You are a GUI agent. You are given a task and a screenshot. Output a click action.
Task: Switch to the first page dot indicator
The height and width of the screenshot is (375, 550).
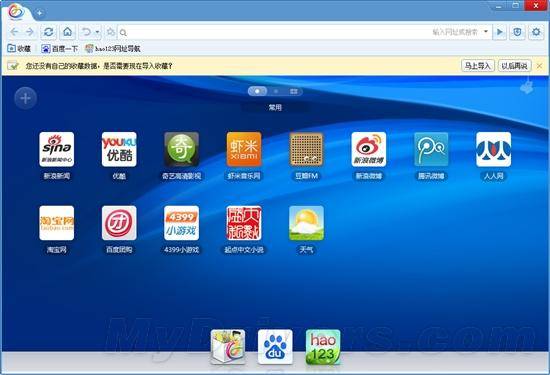pos(257,91)
